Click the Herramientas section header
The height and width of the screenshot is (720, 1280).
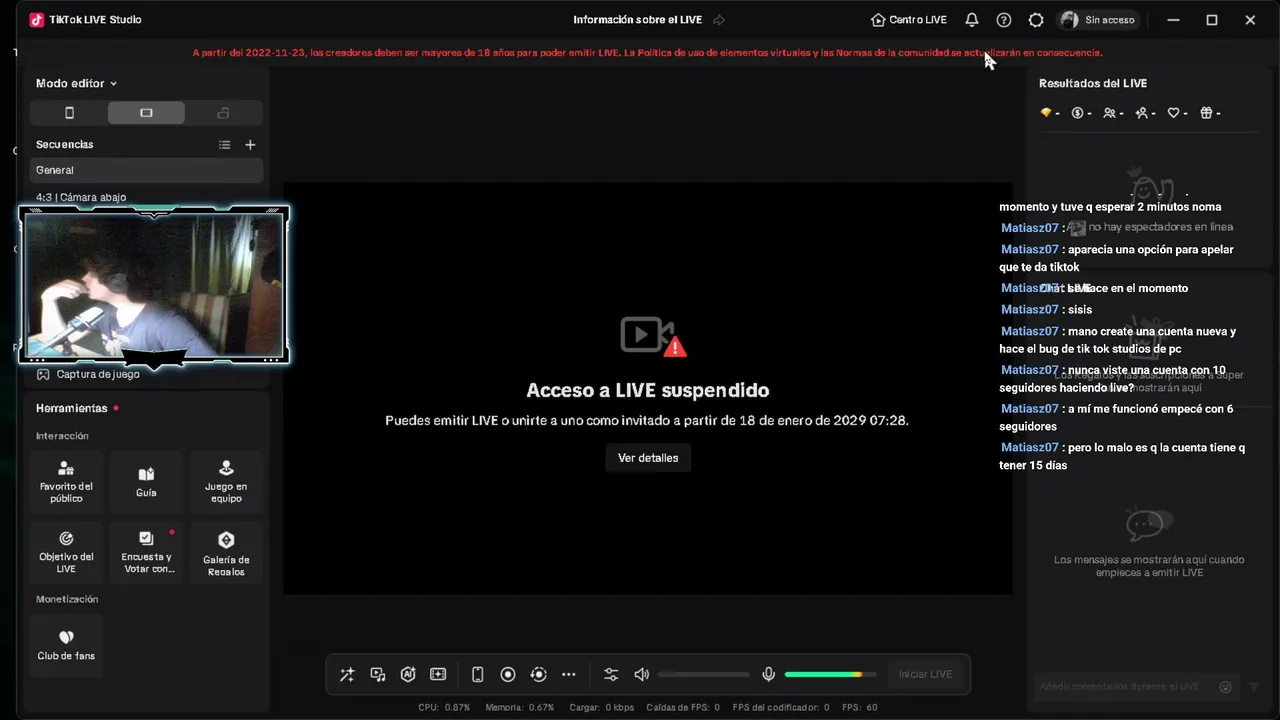(x=71, y=408)
